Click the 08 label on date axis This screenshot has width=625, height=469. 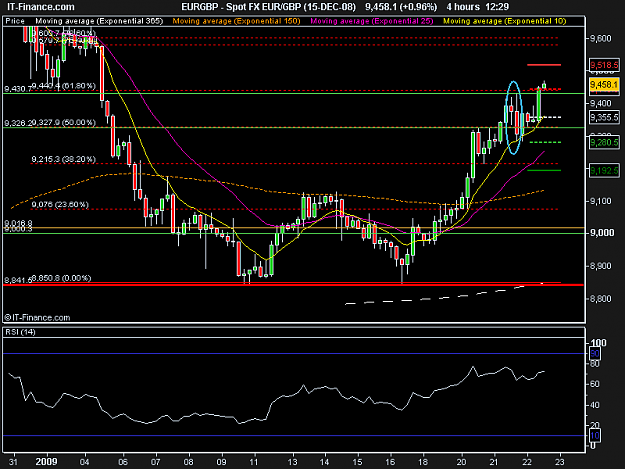pos(189,462)
